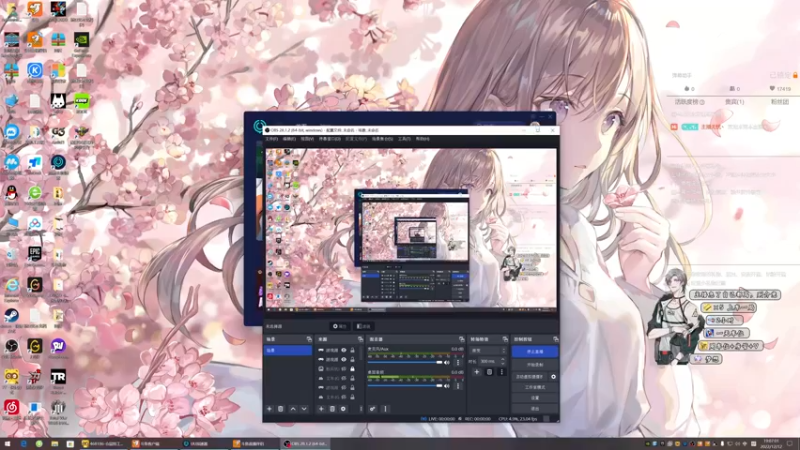Open the Tomb Raider TR desktop icon
The width and height of the screenshot is (800, 450).
58,379
